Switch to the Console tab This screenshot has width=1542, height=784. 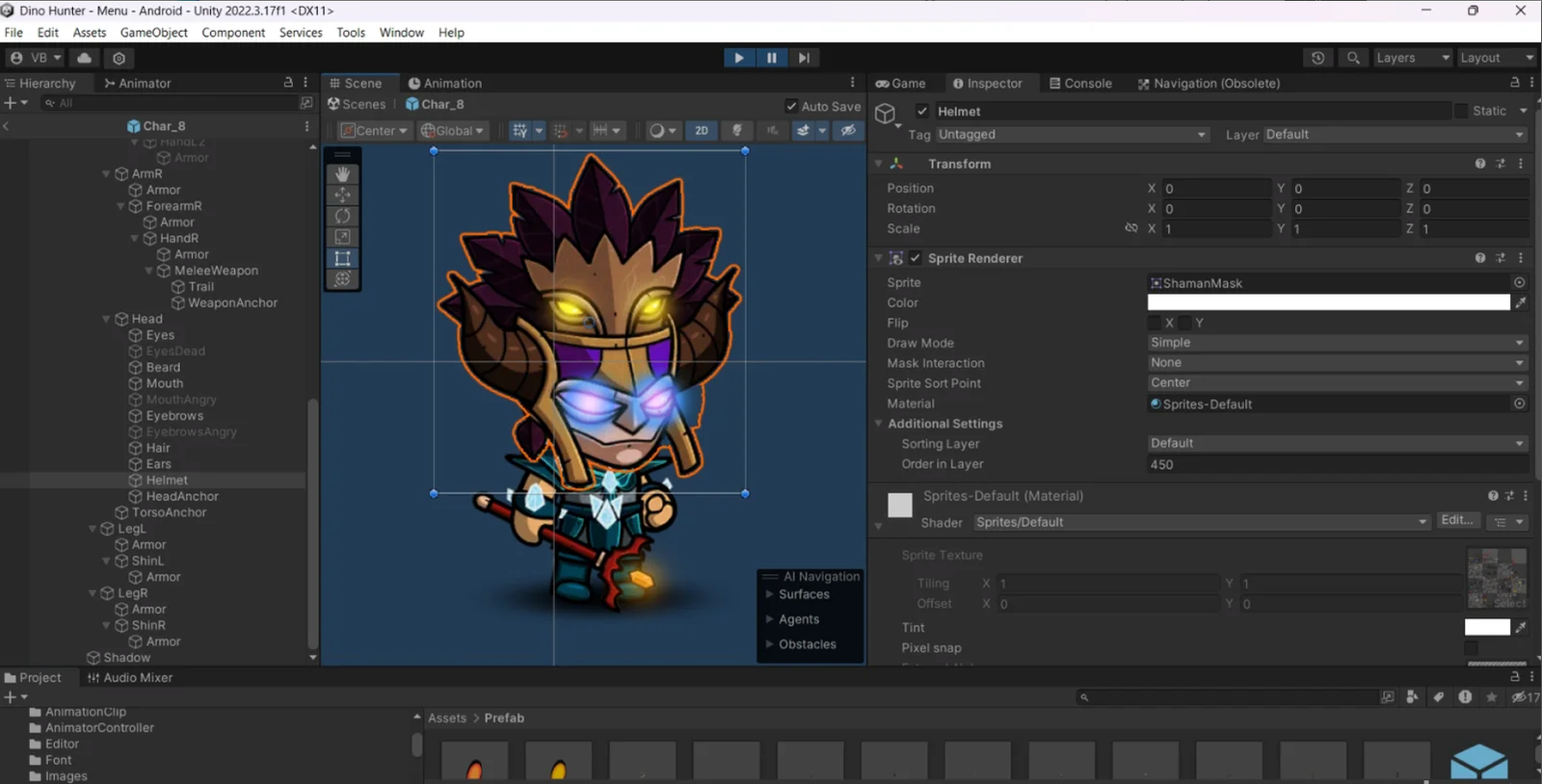(x=1080, y=84)
